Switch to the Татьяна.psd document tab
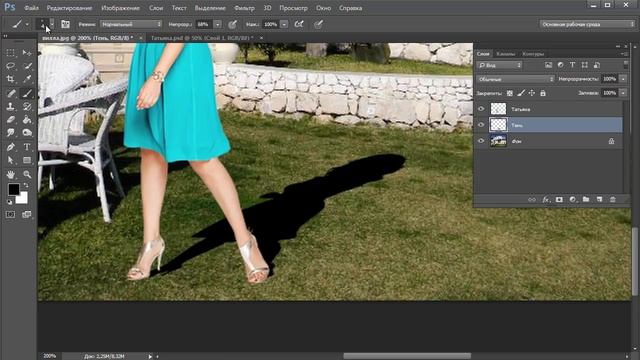 click(202, 38)
